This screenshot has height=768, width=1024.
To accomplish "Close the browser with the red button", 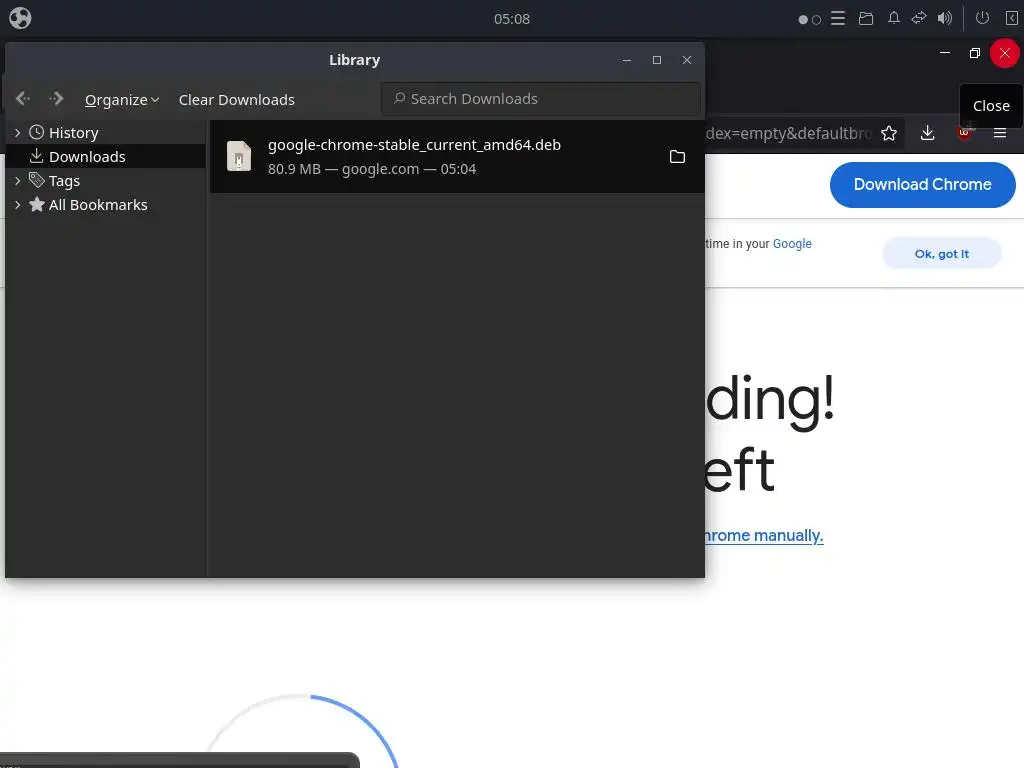I will tap(1004, 53).
